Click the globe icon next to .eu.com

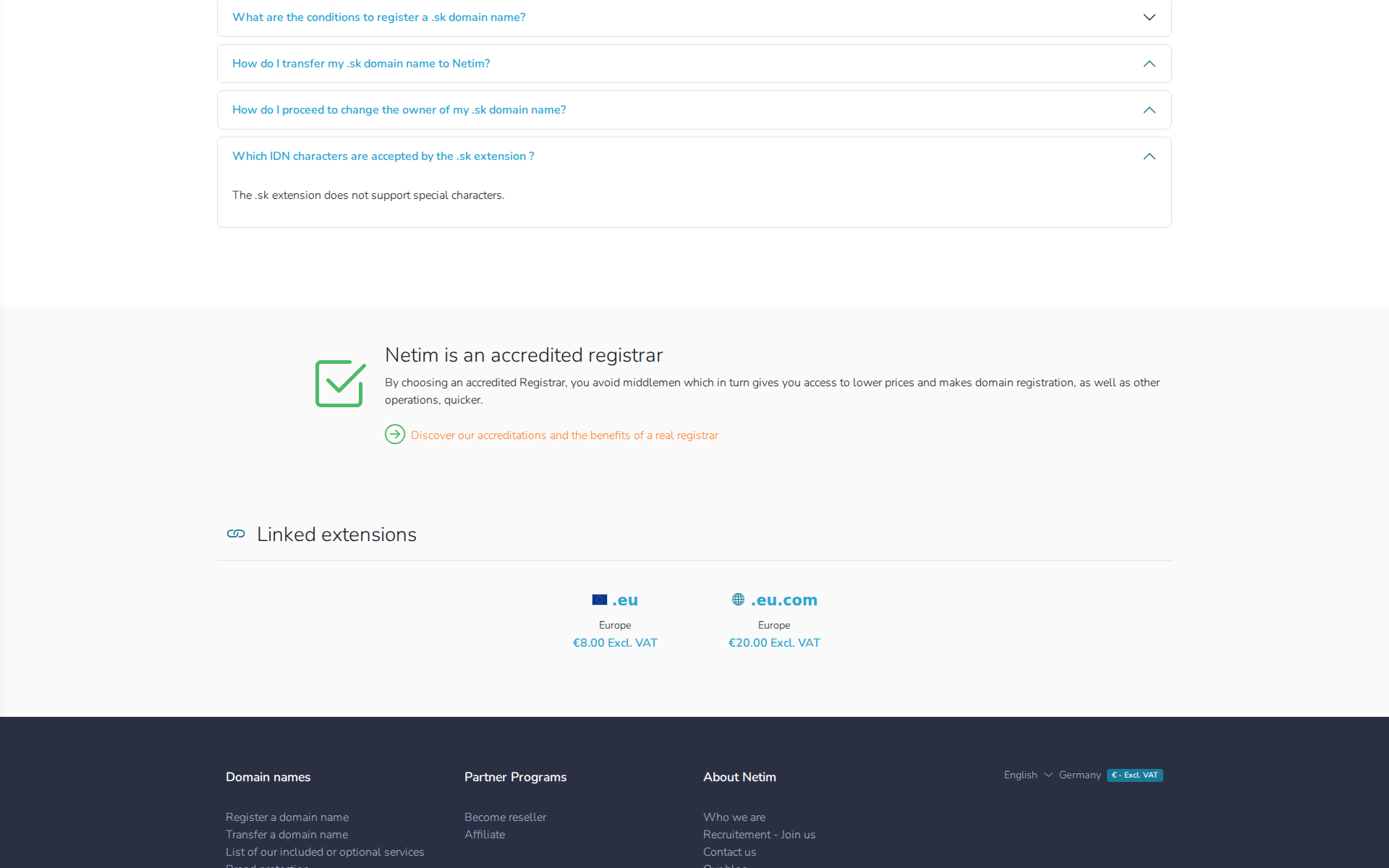(x=738, y=600)
